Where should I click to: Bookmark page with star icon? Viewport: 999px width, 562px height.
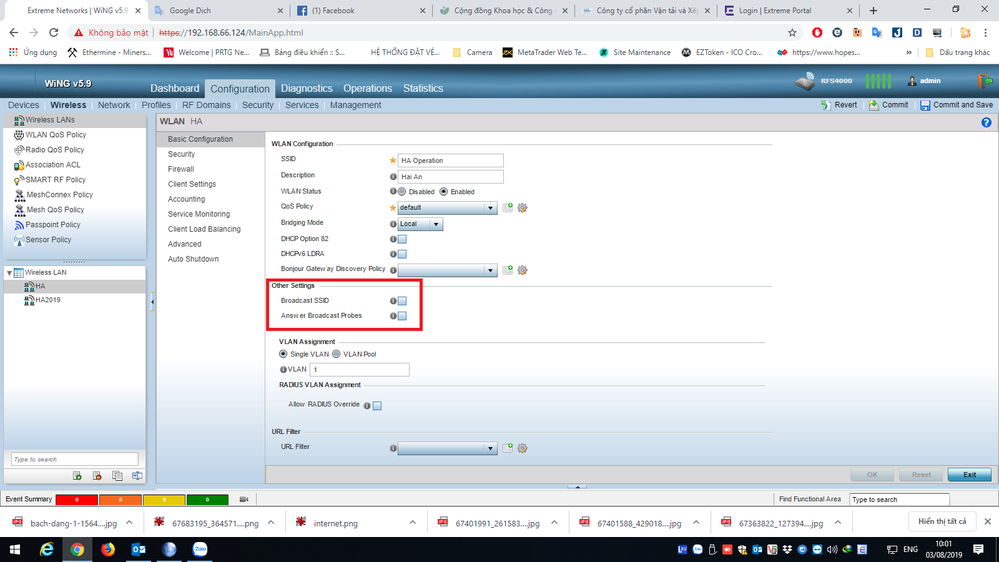792,32
